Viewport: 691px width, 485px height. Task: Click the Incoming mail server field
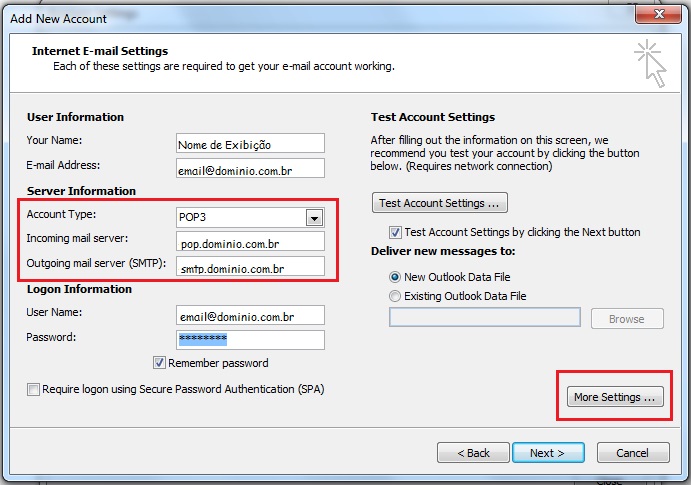pos(250,241)
